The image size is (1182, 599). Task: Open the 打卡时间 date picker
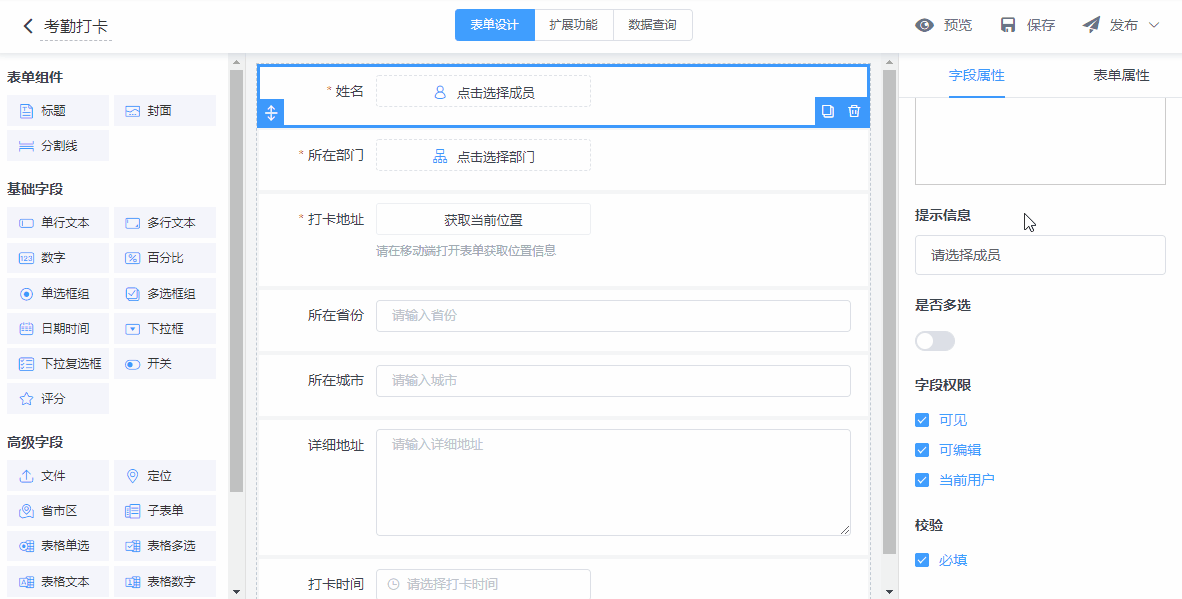pos(483,584)
